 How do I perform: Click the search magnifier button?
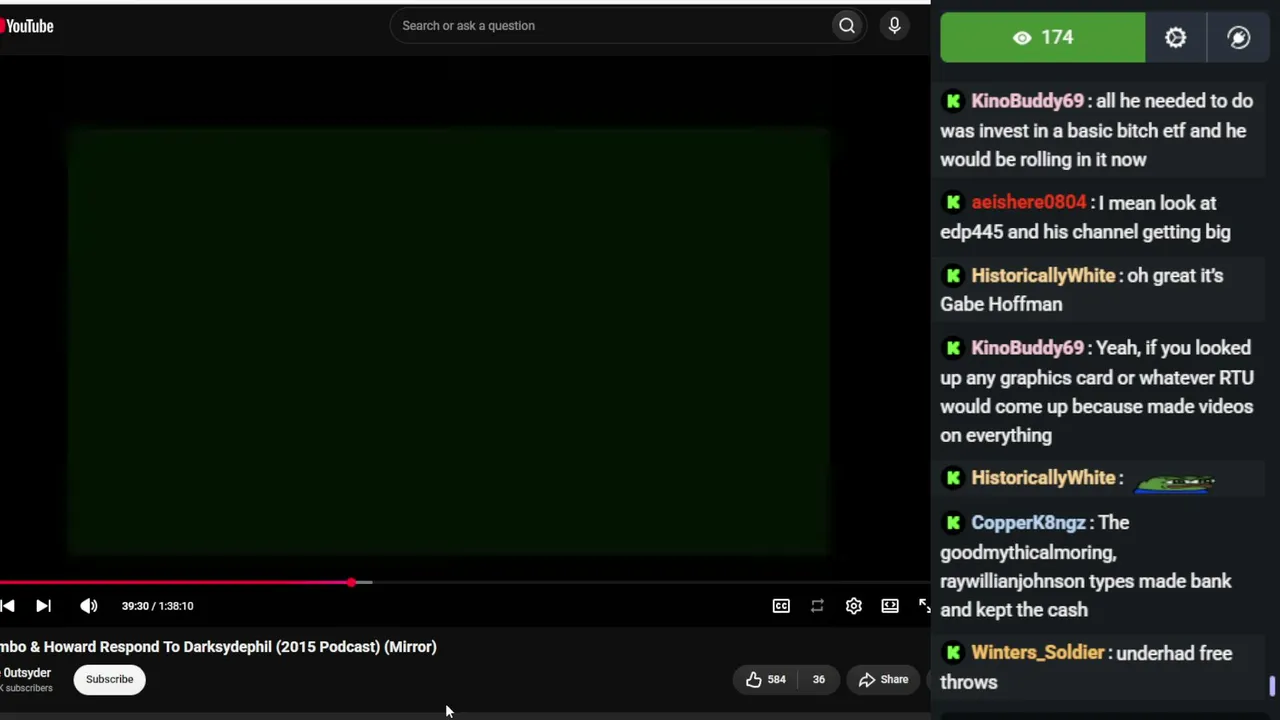pos(847,26)
